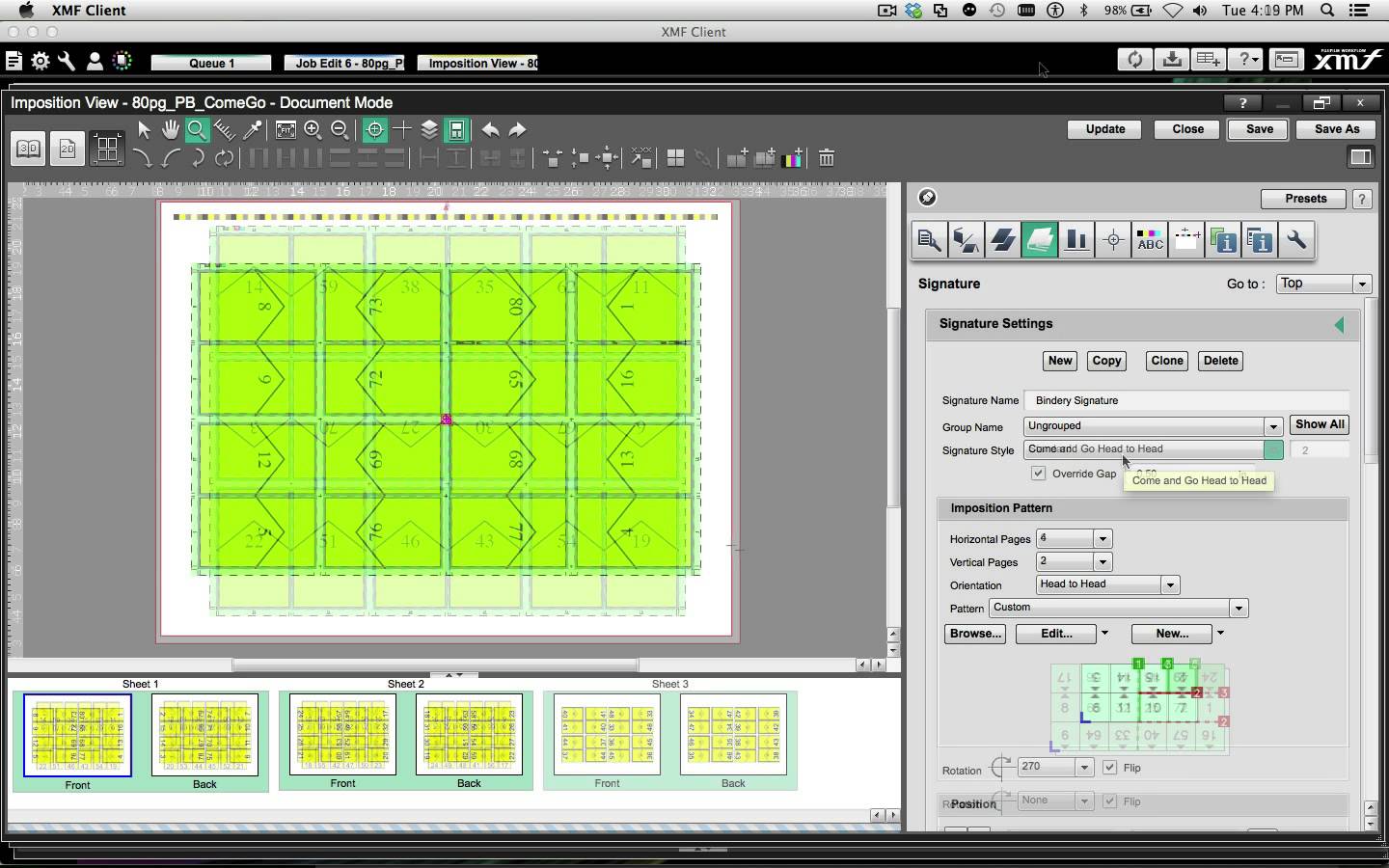Screen dimensions: 1389x868
Task: Click the New signature button
Action: pyautogui.click(x=1060, y=361)
